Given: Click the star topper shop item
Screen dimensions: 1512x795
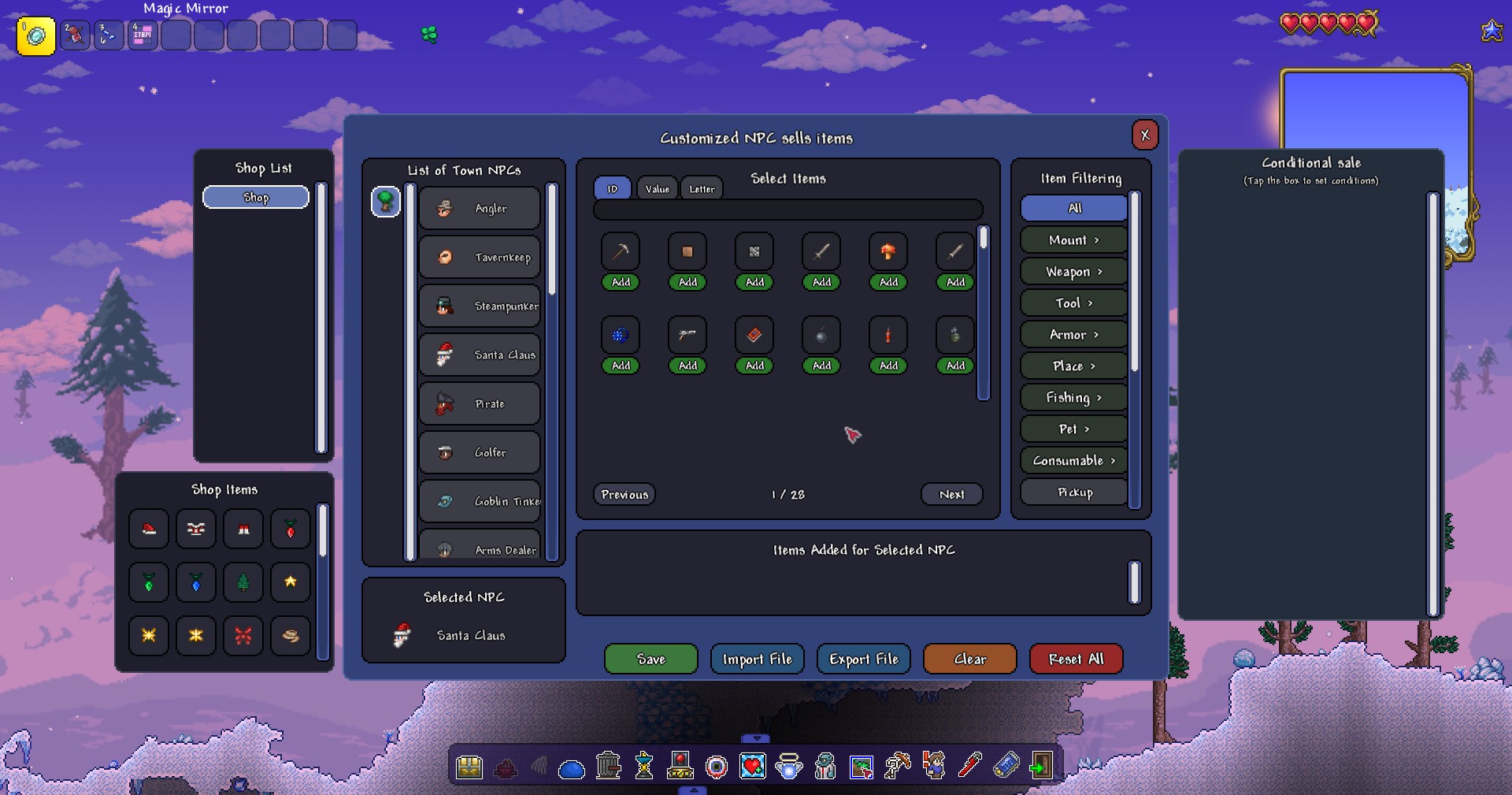Looking at the screenshot, I should [x=291, y=582].
